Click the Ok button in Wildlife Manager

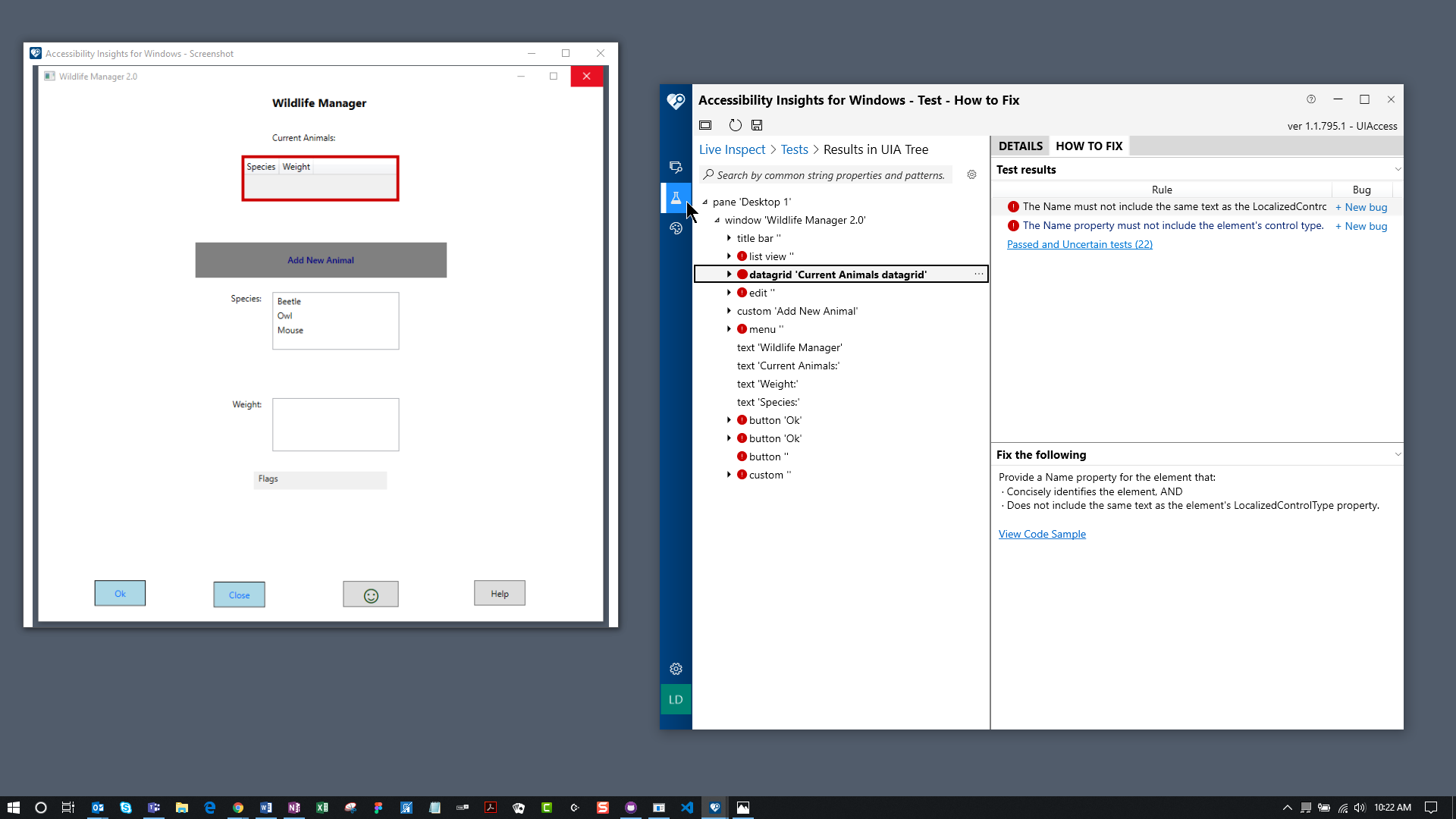click(x=120, y=594)
